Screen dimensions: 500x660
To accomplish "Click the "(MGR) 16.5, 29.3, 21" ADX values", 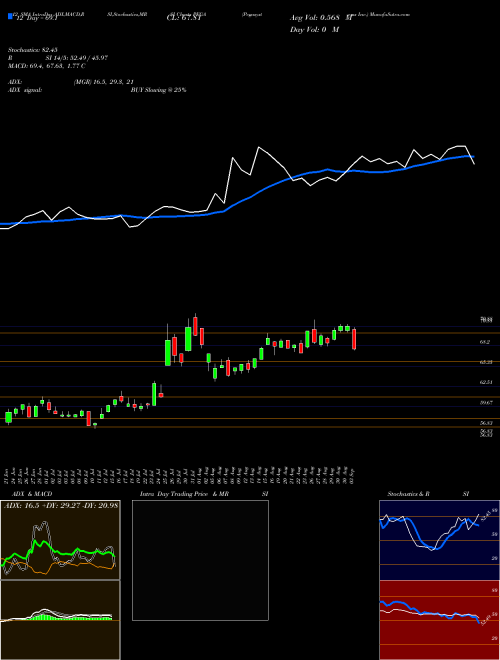I will click(x=103, y=82).
